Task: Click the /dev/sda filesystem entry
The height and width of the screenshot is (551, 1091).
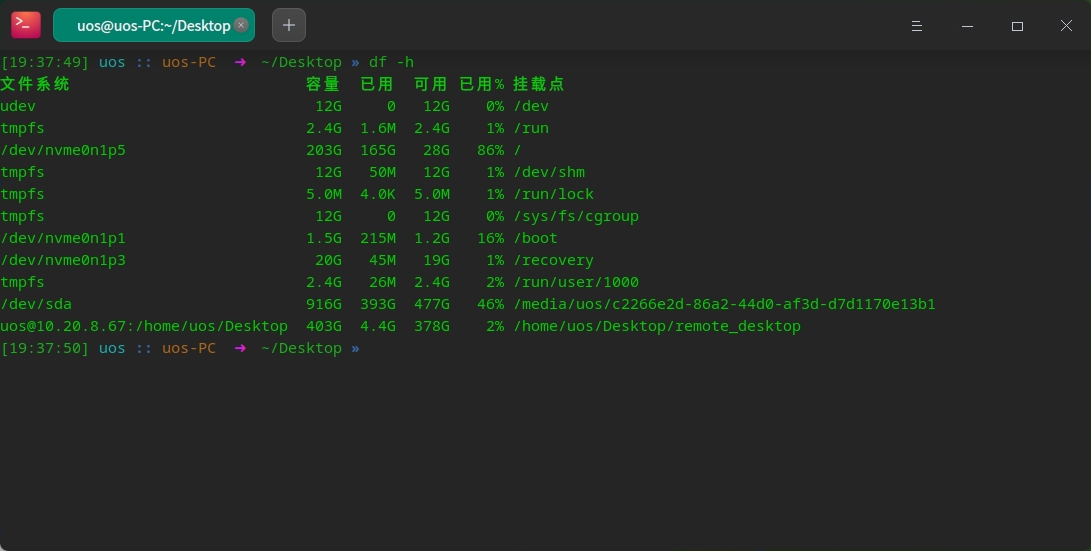Action: tap(36, 304)
